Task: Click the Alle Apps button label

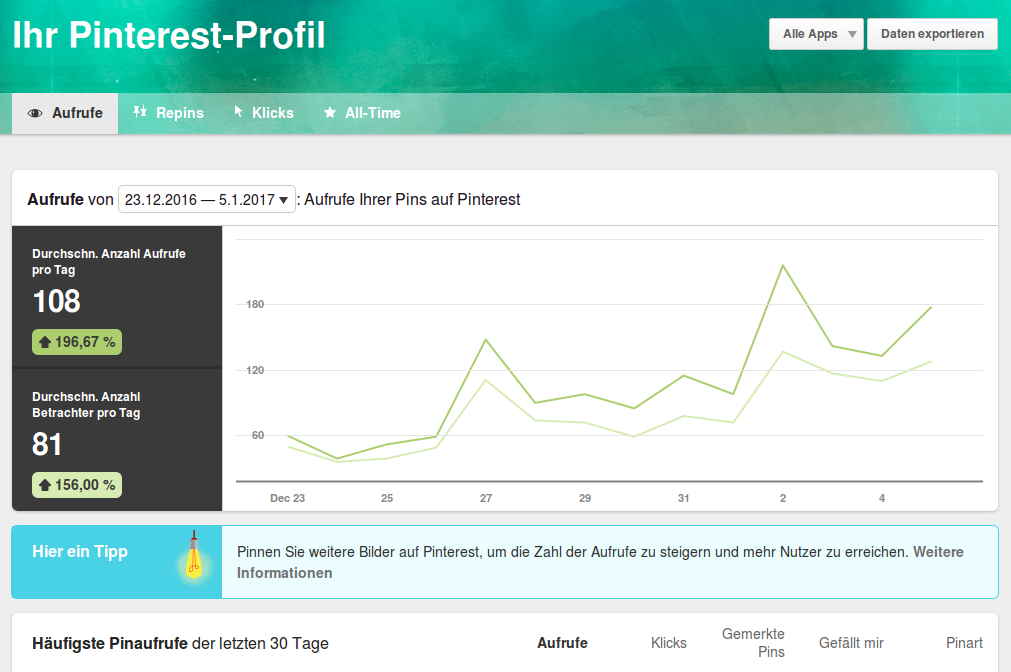Action: click(x=810, y=34)
